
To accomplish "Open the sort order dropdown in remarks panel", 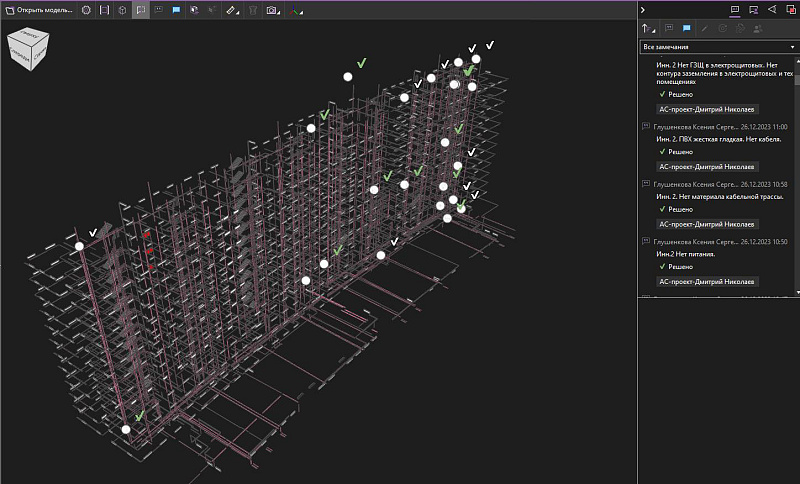I will pos(648,29).
